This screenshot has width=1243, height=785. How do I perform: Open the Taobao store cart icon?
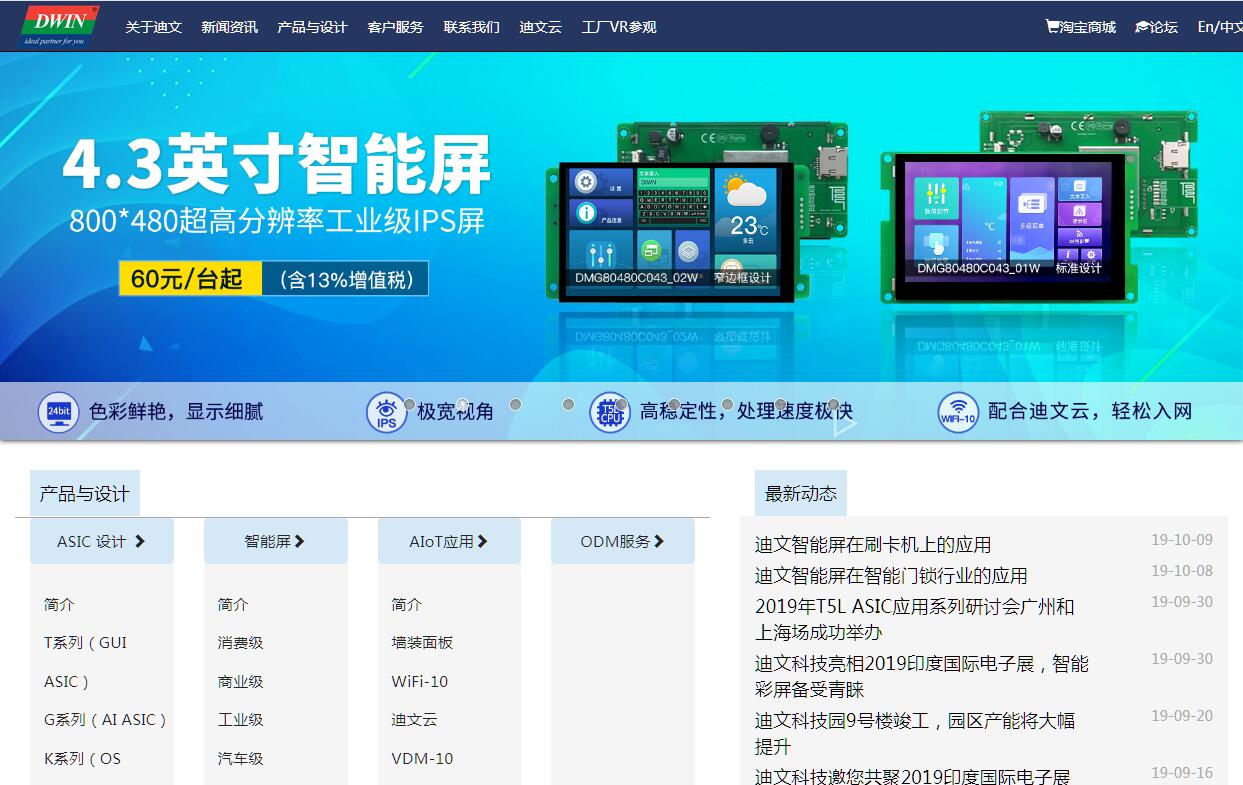tap(1052, 27)
